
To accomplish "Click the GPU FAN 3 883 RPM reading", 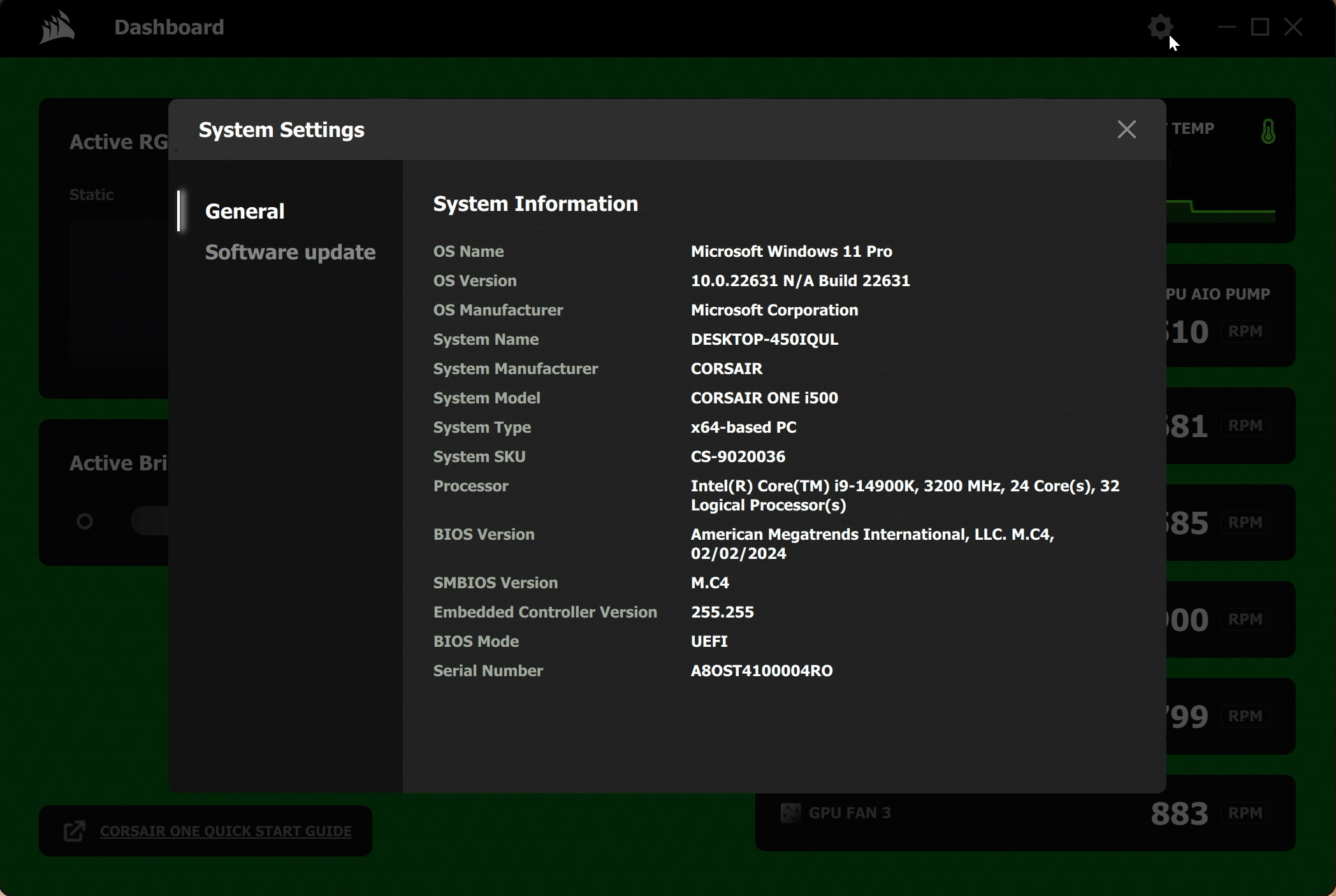I will tap(1179, 813).
